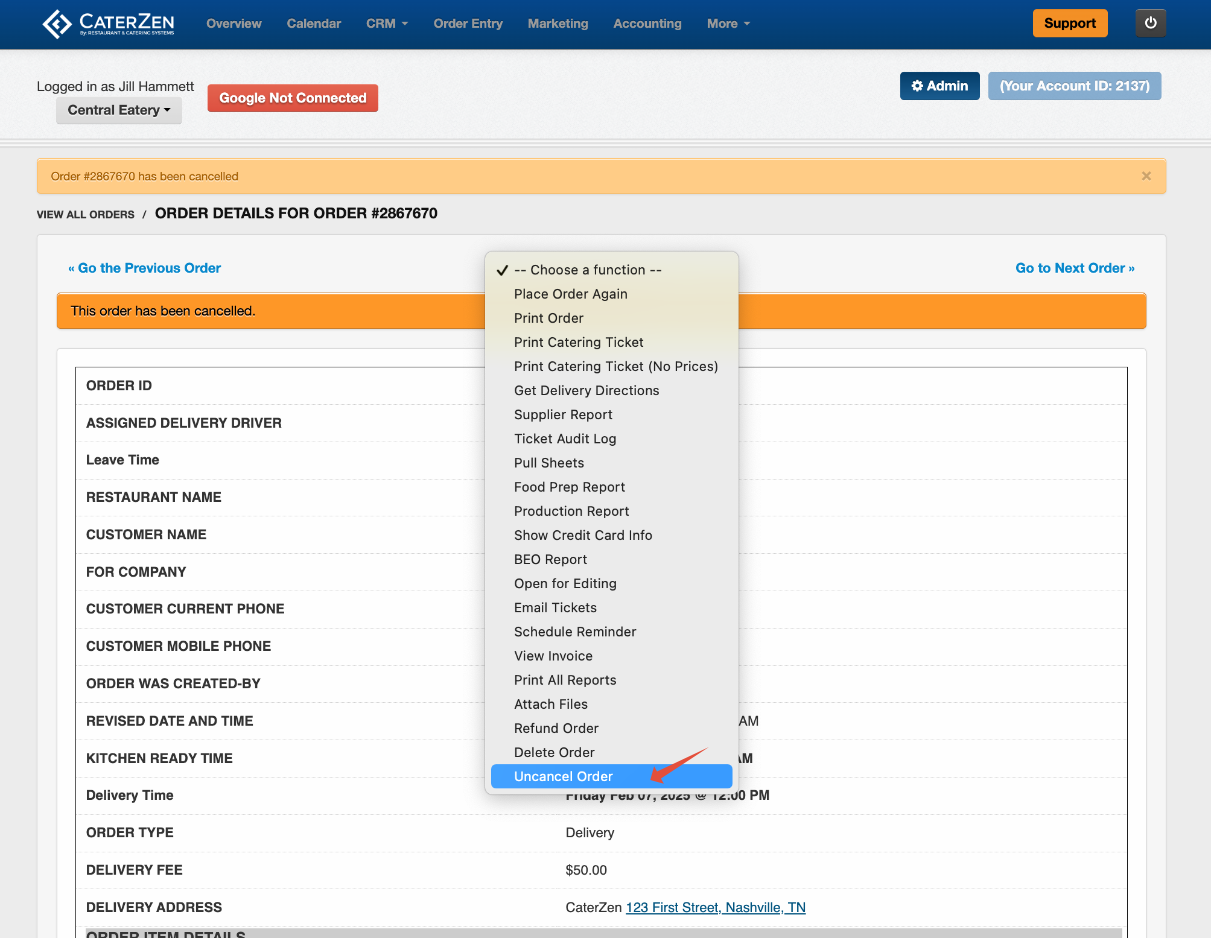Click the Delivery order type value
The width and height of the screenshot is (1211, 938).
coord(590,833)
